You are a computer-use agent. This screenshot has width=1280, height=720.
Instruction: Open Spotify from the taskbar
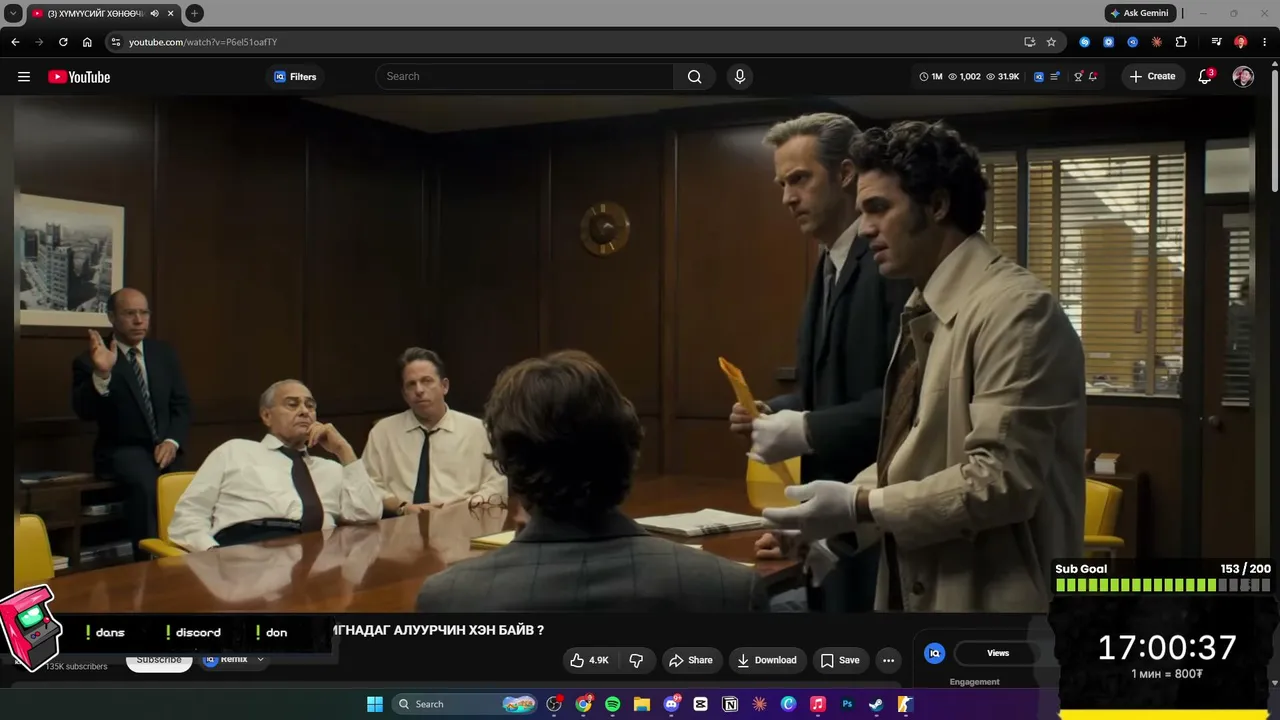(613, 704)
